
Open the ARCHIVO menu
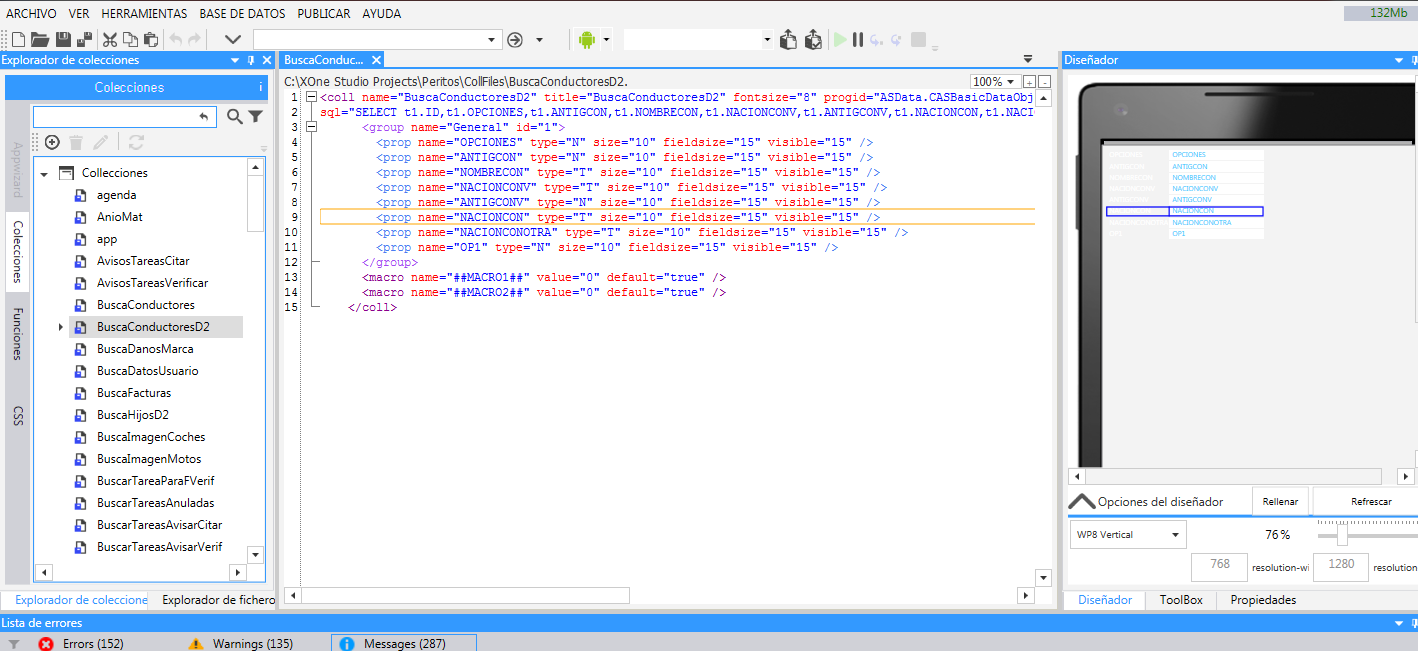coord(31,14)
